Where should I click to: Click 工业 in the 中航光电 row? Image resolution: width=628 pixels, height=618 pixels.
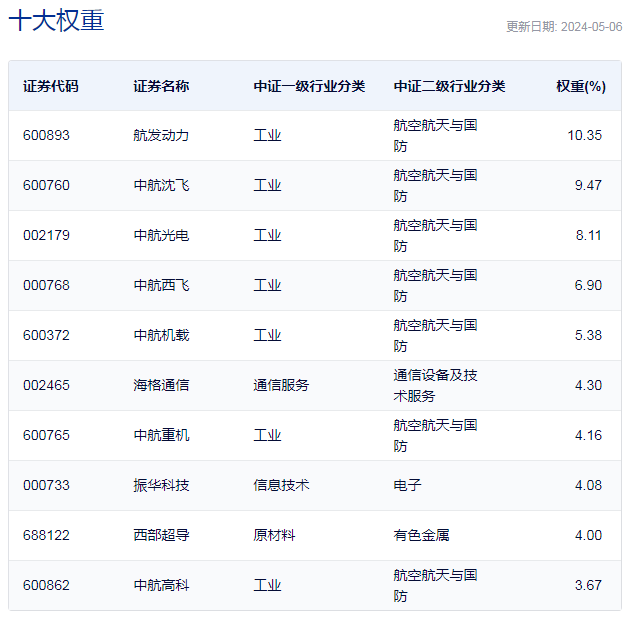267,236
